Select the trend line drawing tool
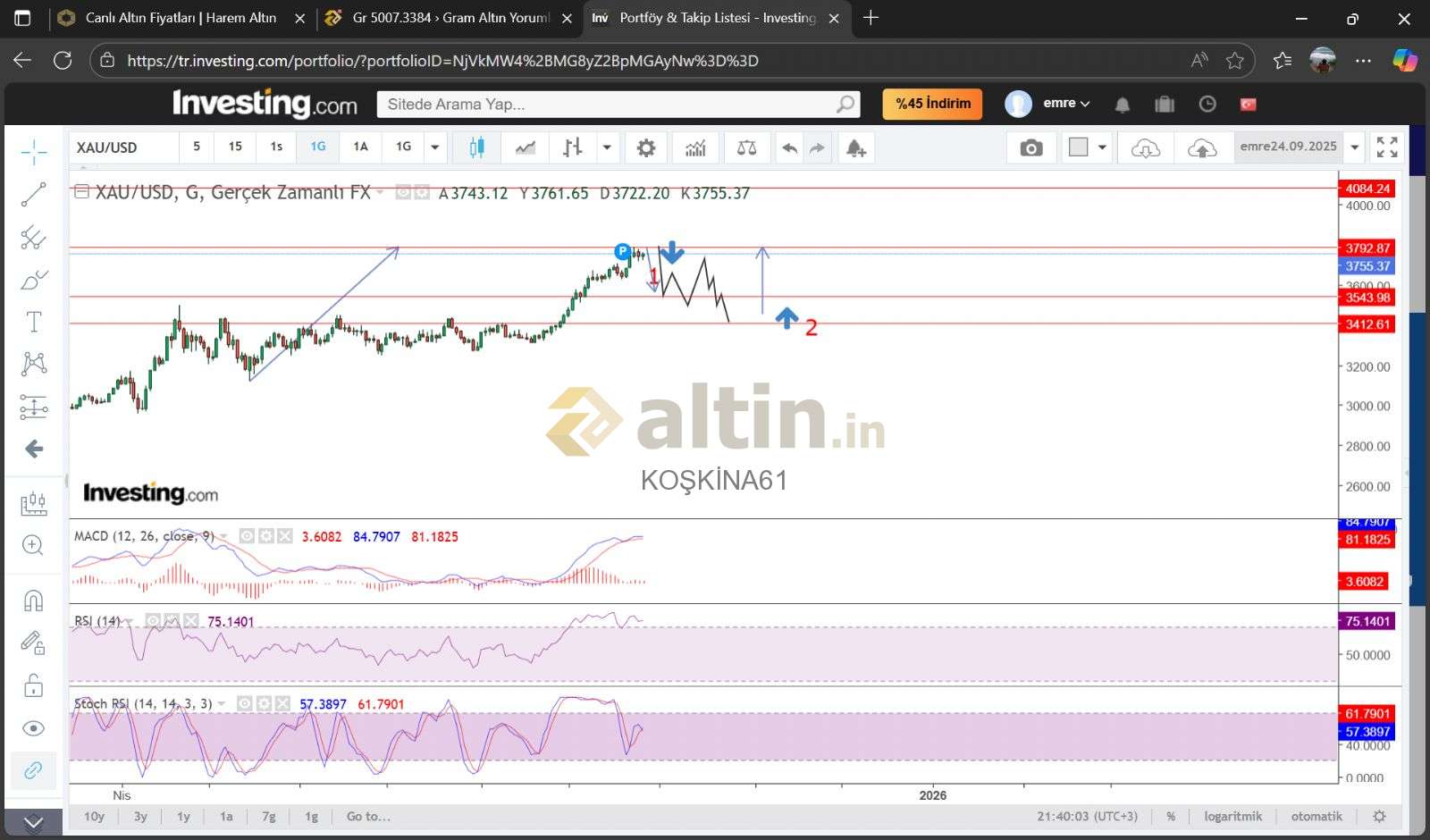The width and height of the screenshot is (1430, 840). click(34, 194)
